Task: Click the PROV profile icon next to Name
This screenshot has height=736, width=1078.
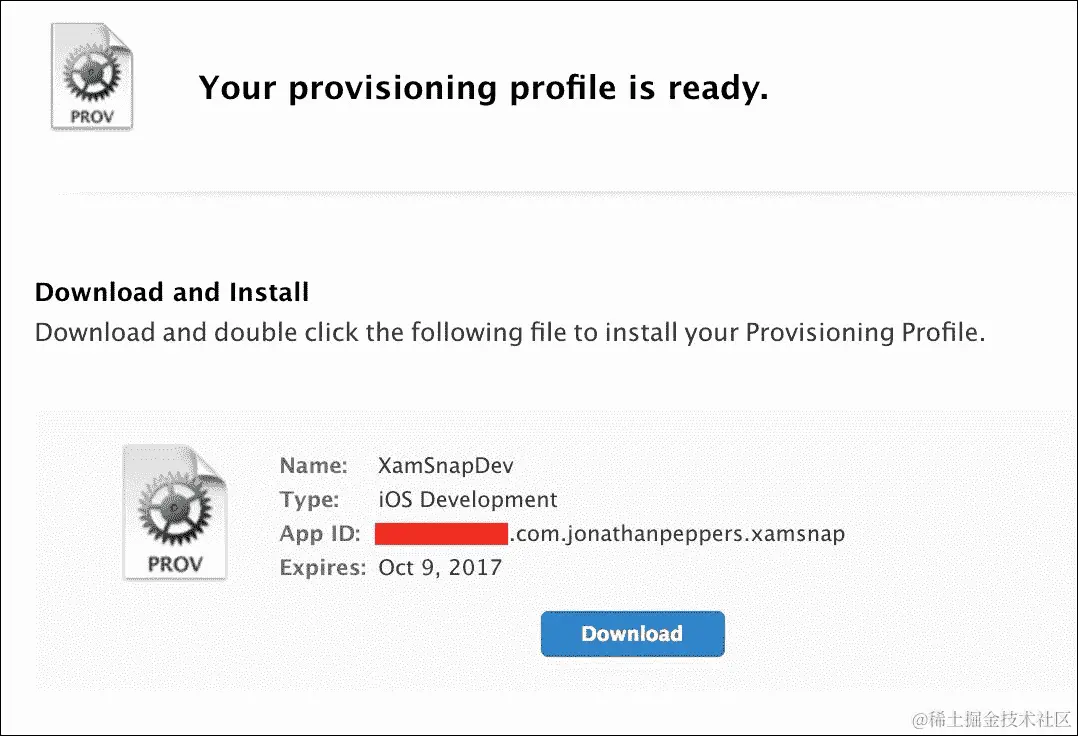Action: pyautogui.click(x=175, y=513)
